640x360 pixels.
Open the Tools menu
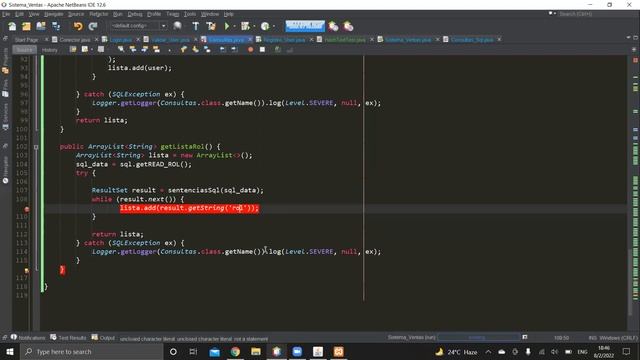(x=190, y=14)
